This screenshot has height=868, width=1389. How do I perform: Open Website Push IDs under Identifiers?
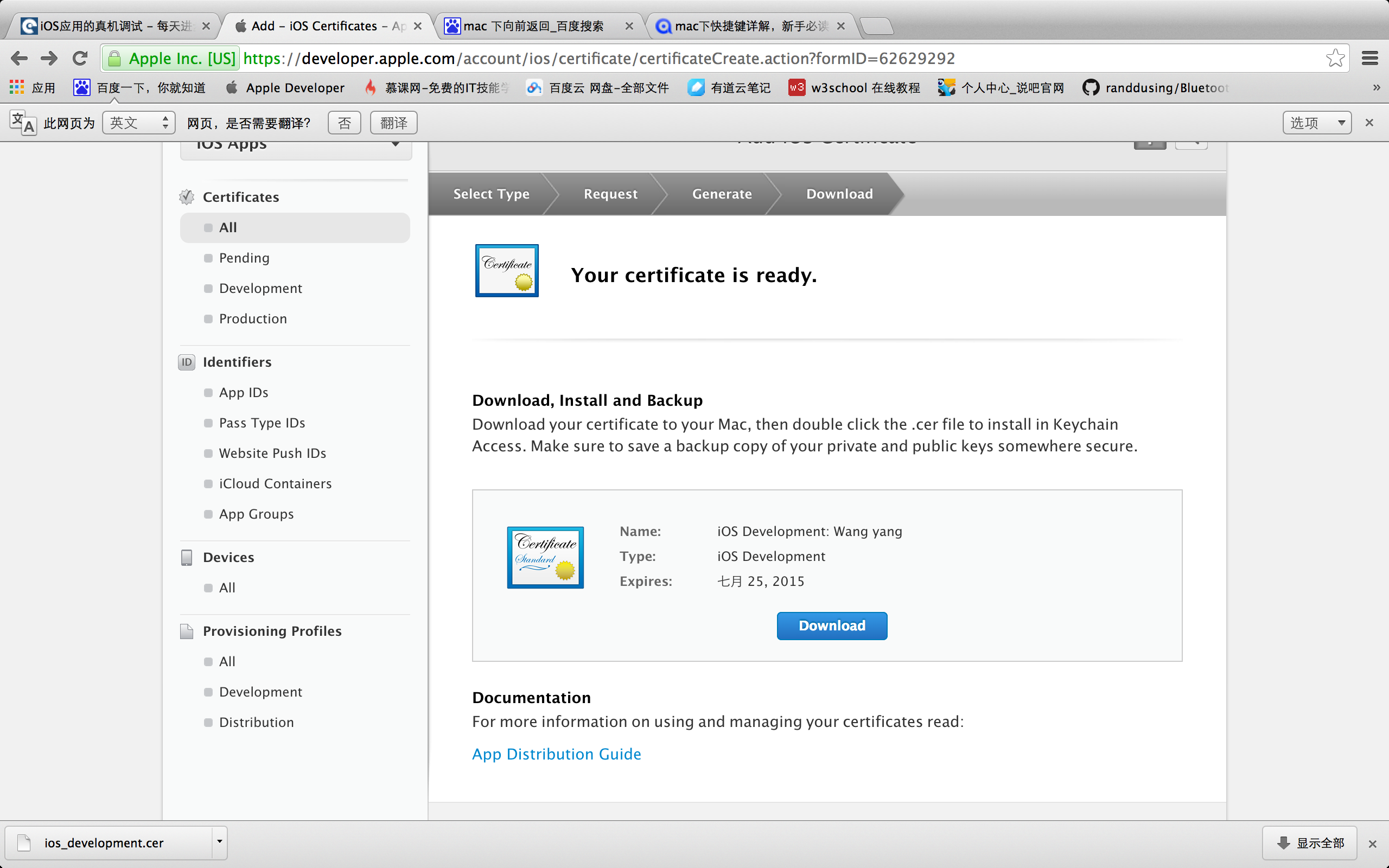[272, 453]
